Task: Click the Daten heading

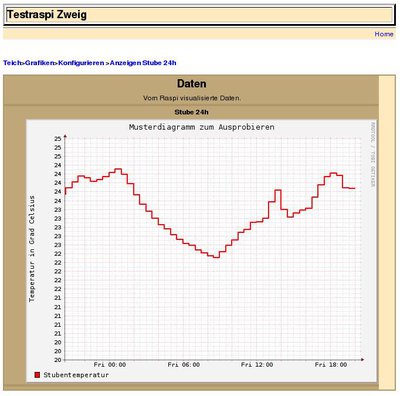Action: pyautogui.click(x=191, y=83)
